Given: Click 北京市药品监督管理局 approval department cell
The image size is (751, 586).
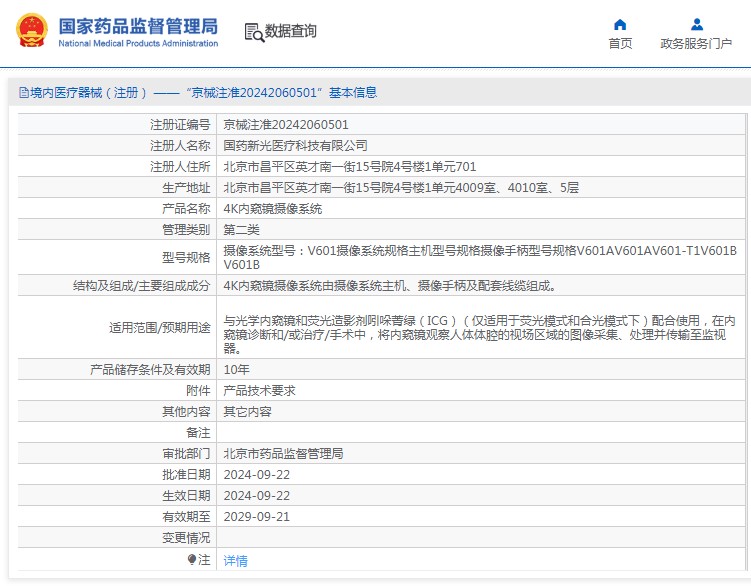Looking at the screenshot, I should [283, 454].
